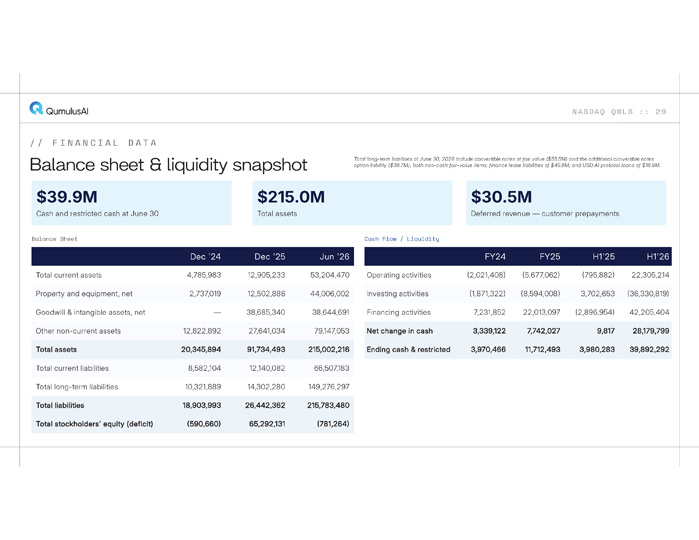699x540 pixels.
Task: Click the Jun '26 column header
Action: [334, 256]
